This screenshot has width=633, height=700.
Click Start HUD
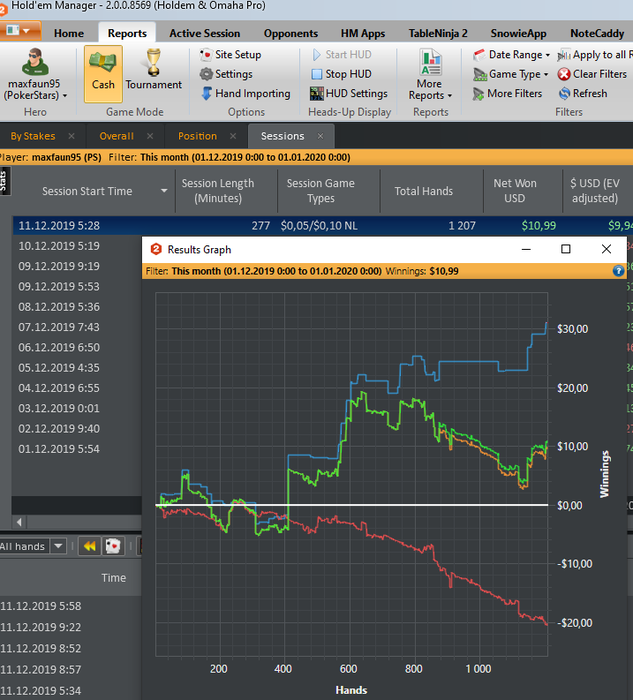(341, 54)
